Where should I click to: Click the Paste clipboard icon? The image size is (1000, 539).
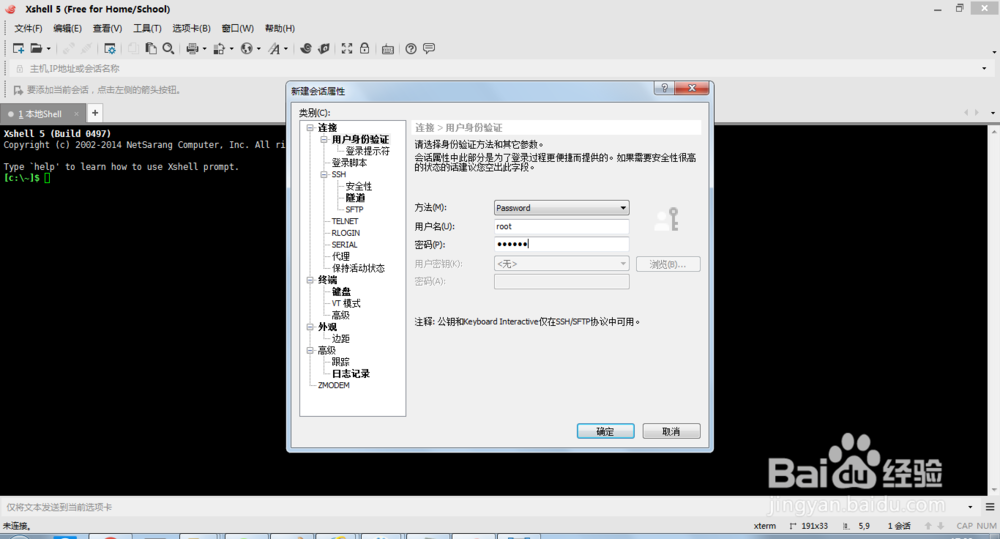click(151, 48)
